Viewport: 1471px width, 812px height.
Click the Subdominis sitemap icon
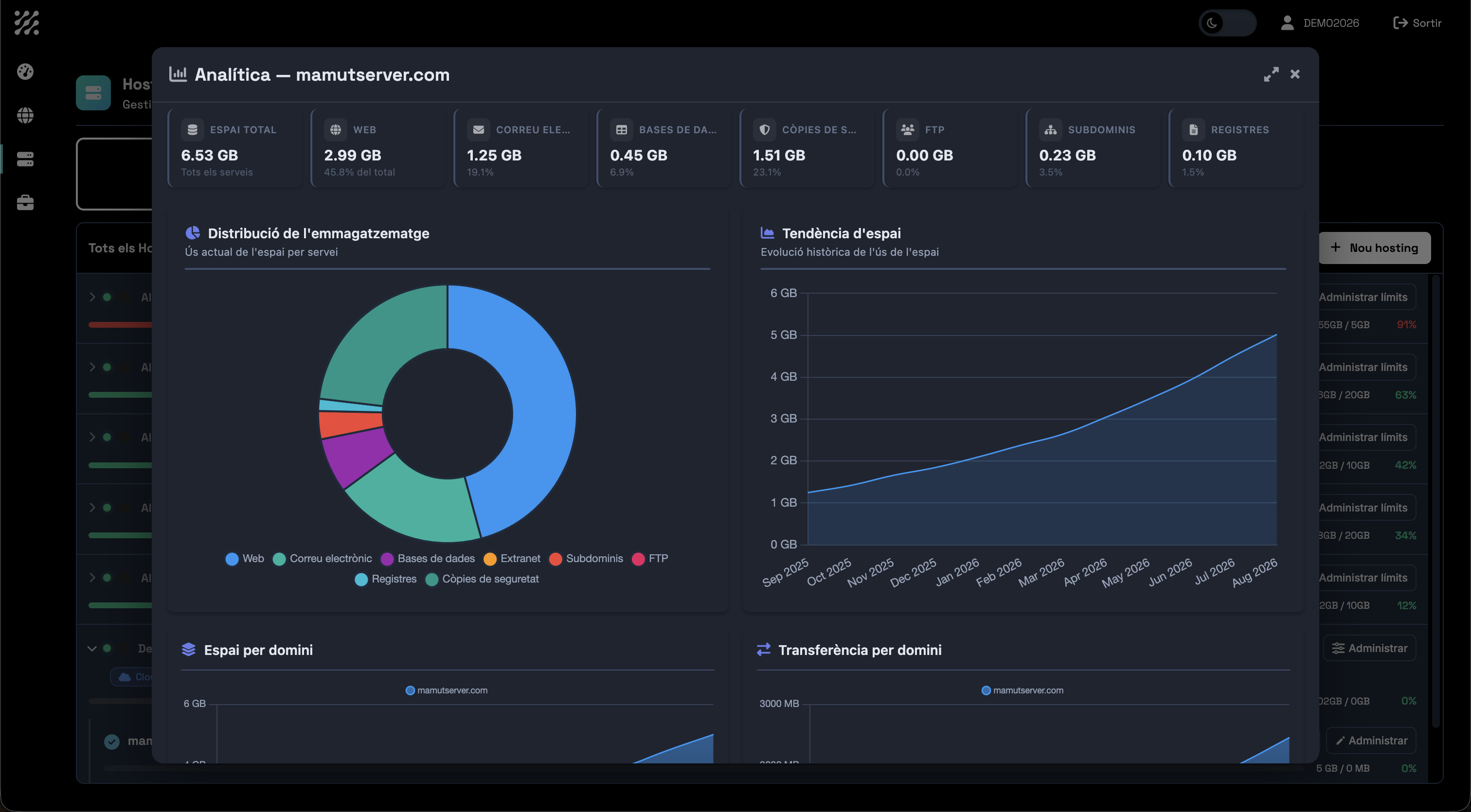coord(1051,129)
